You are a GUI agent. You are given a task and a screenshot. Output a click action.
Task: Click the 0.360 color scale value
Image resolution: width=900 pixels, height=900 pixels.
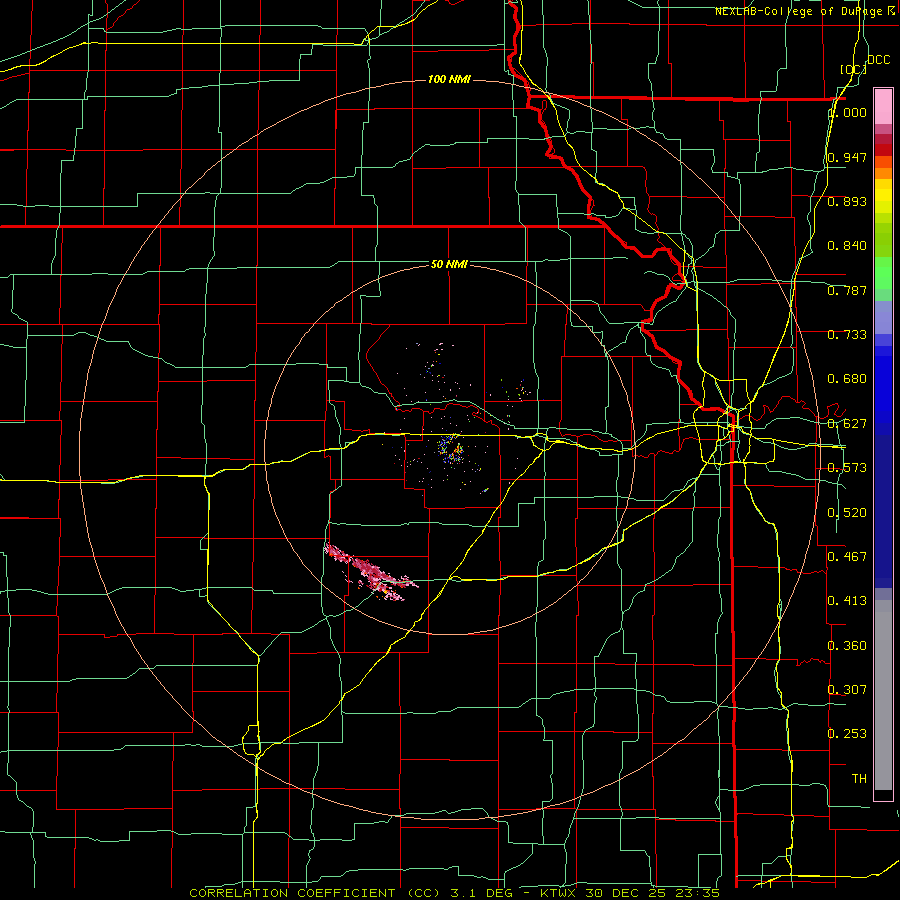pyautogui.click(x=847, y=646)
